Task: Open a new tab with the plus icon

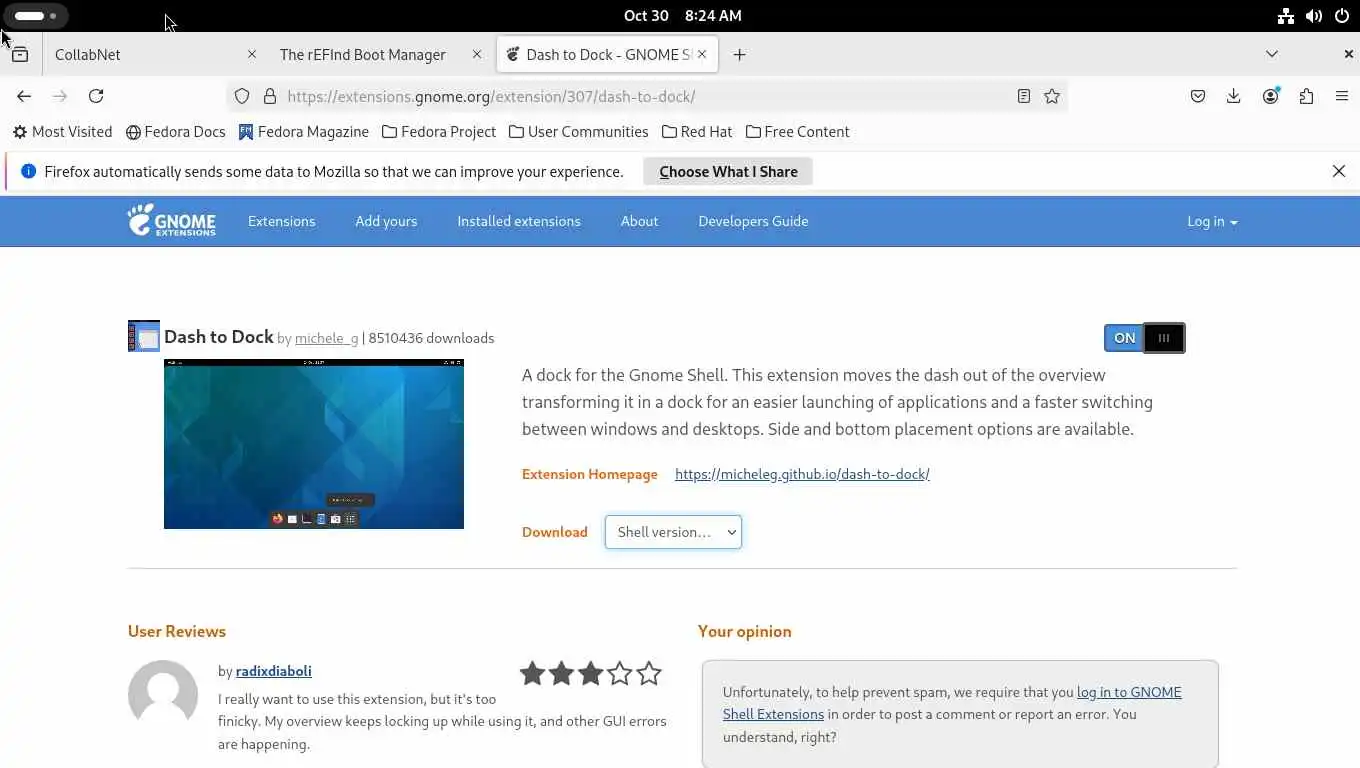Action: point(740,55)
